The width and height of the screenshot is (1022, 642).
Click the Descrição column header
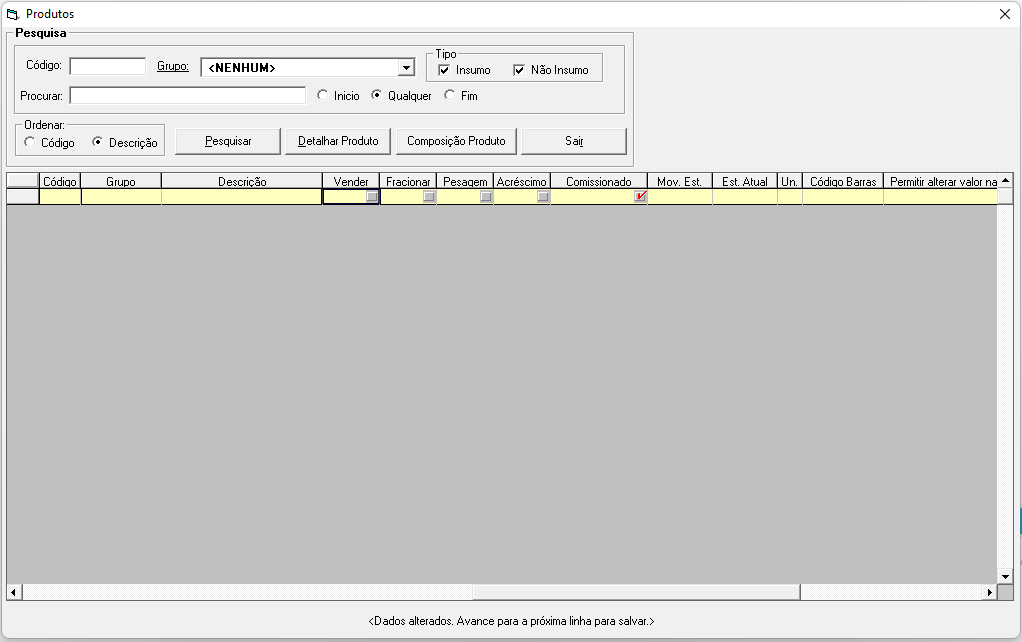point(242,181)
